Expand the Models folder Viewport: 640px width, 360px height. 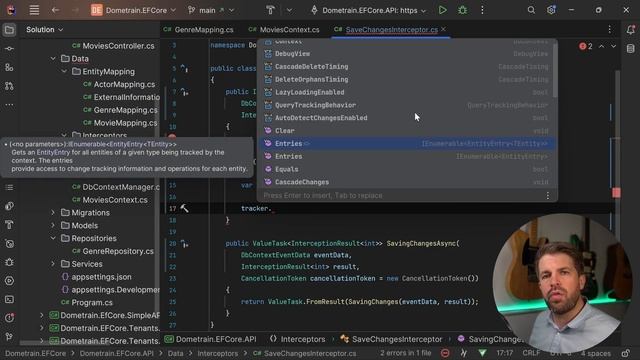coord(53,225)
